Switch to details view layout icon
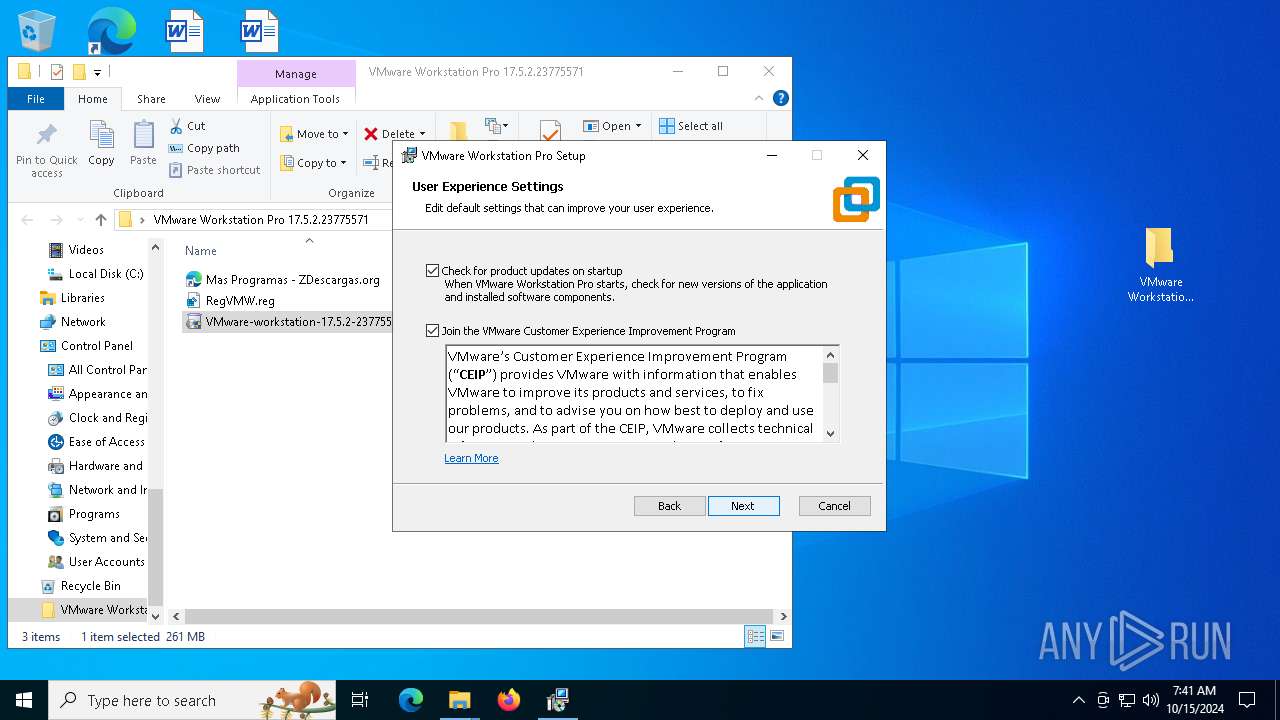The image size is (1280, 720). click(755, 636)
